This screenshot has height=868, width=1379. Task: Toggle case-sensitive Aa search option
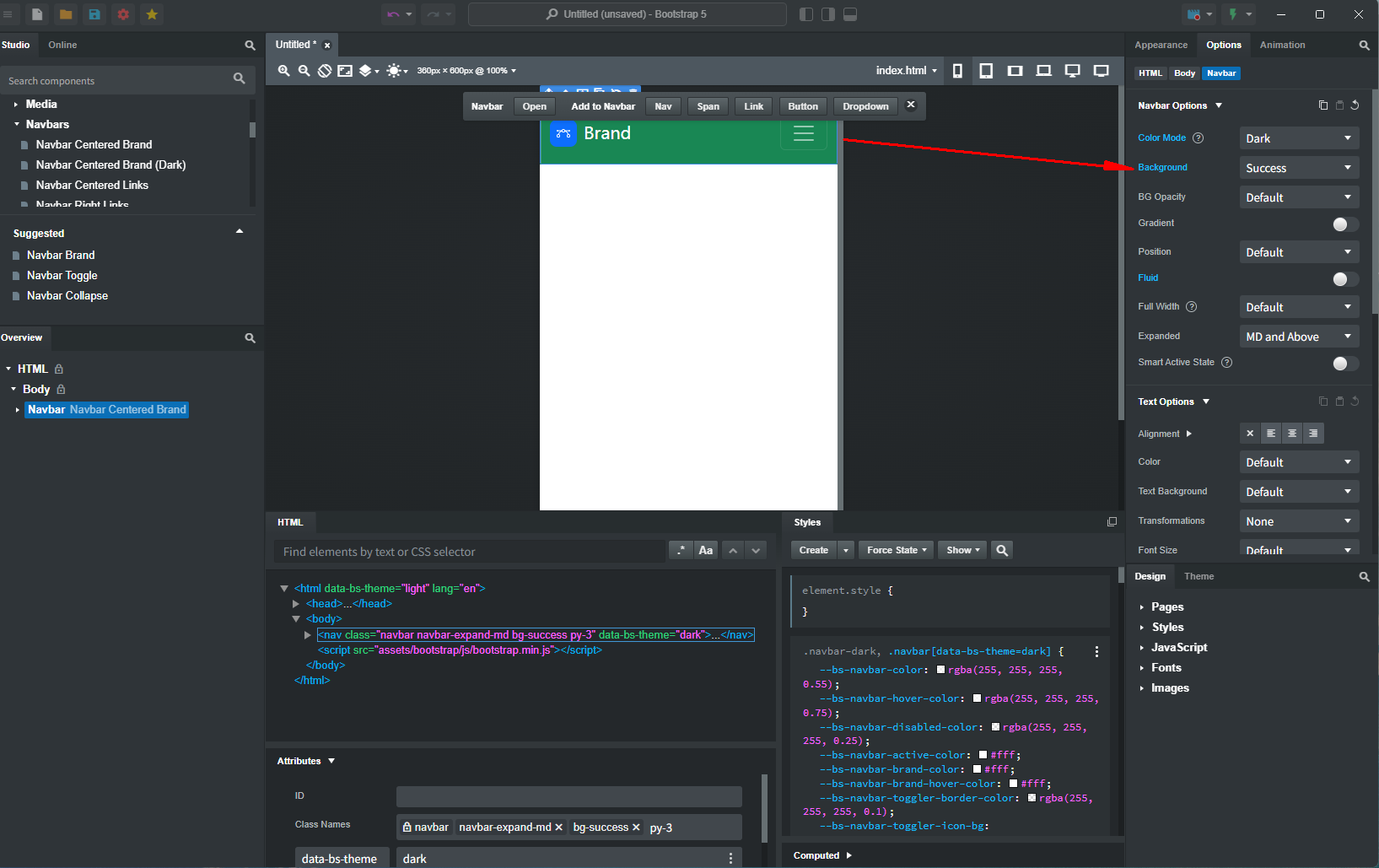click(x=706, y=550)
